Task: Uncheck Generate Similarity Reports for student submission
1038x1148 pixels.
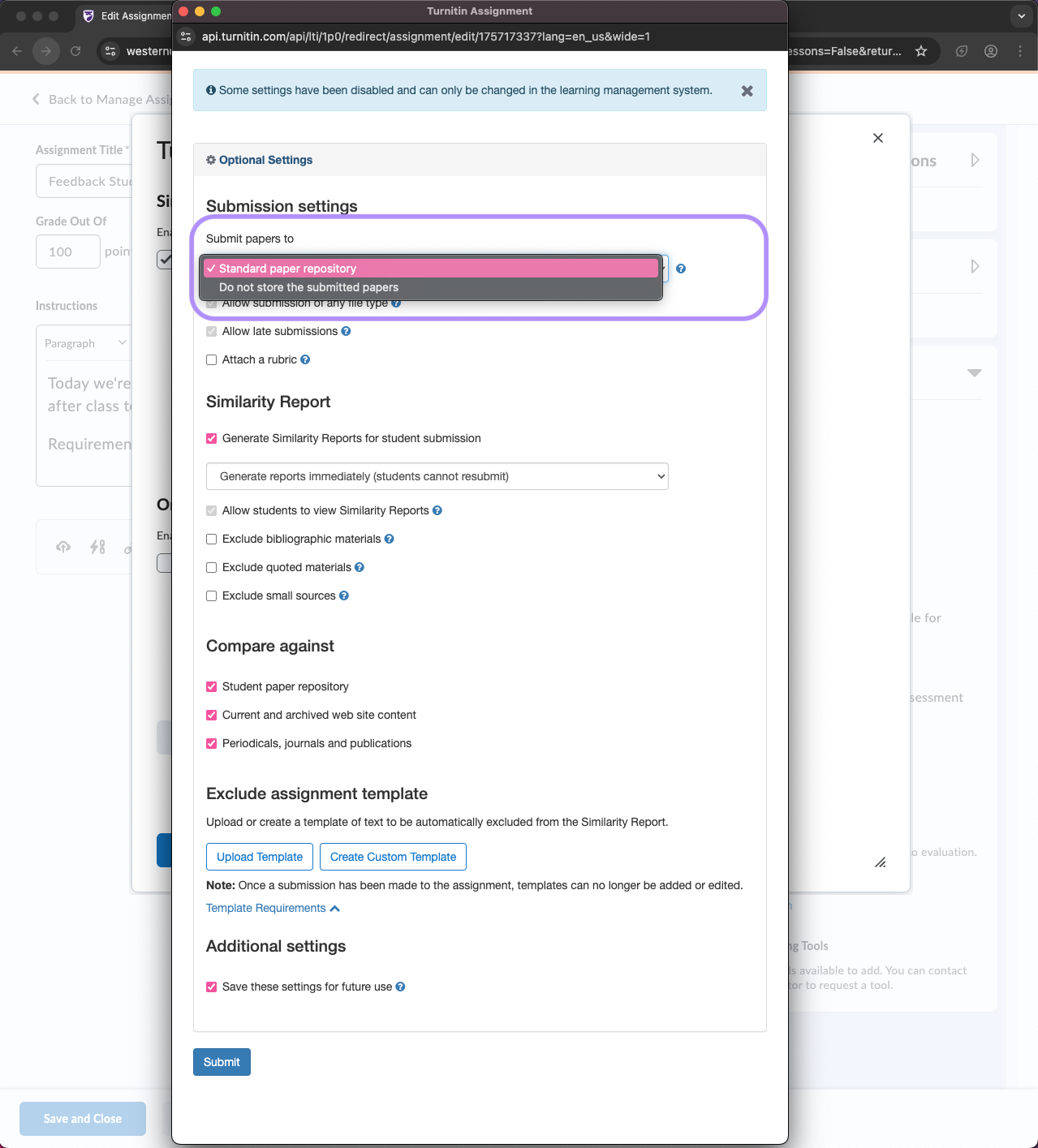Action: [x=212, y=438]
